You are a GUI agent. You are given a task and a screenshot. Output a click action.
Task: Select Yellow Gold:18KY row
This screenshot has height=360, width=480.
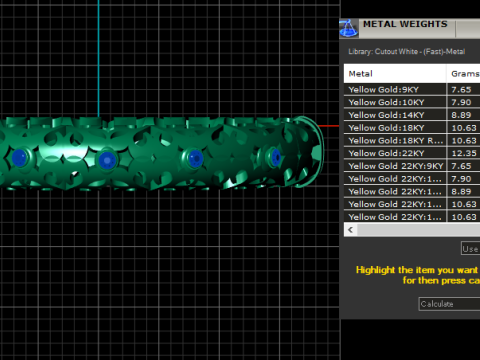click(412, 128)
